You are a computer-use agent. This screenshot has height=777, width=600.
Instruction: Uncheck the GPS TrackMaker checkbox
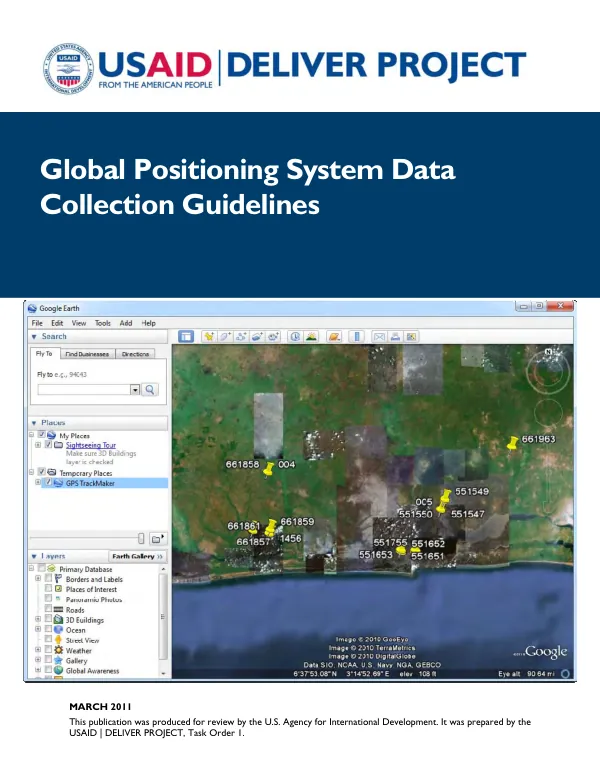click(49, 482)
